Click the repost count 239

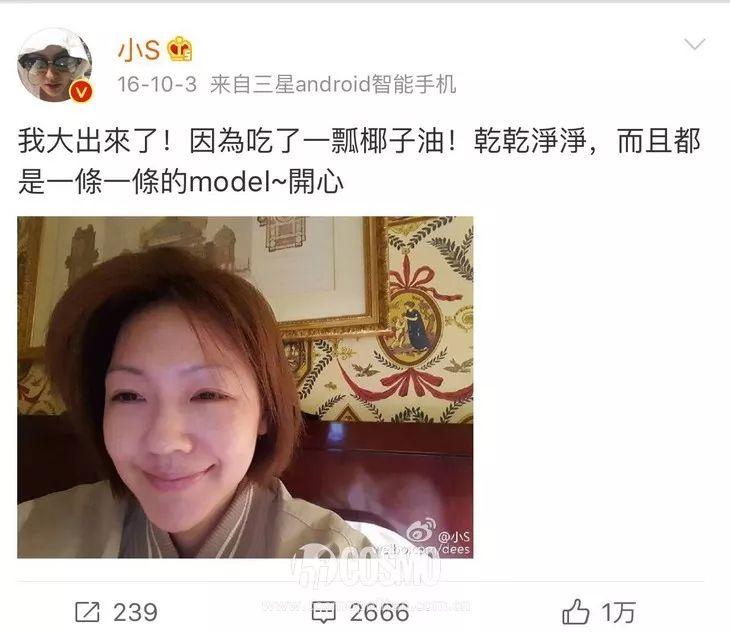point(135,612)
